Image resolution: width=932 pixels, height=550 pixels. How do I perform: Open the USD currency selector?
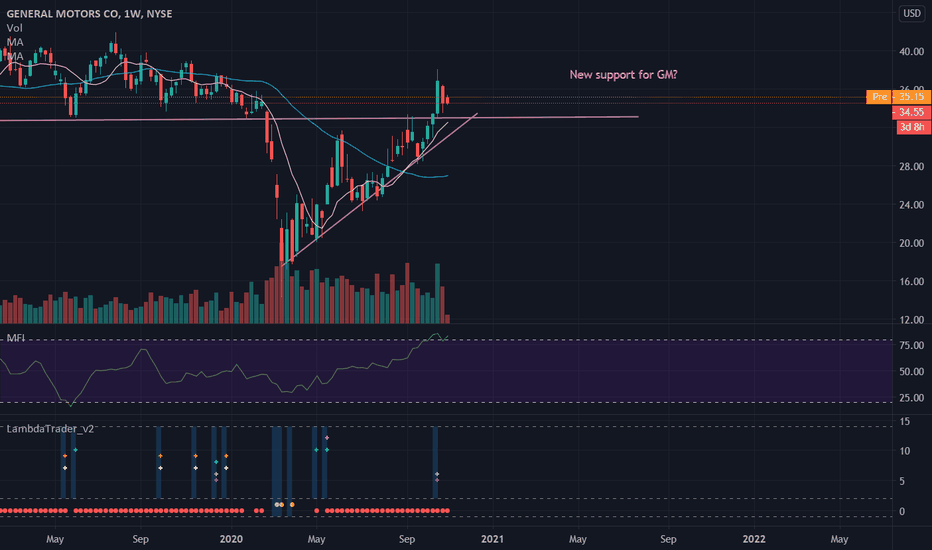[x=912, y=13]
